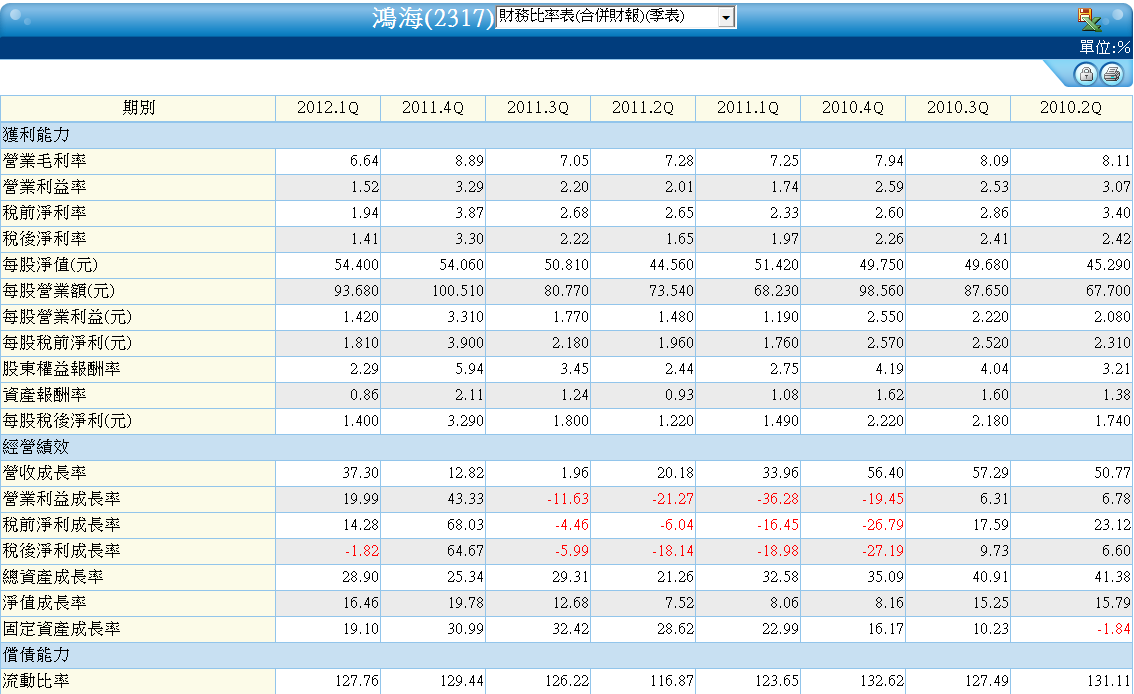Click the 經營績效 section header
The image size is (1134, 694).
pos(36,447)
